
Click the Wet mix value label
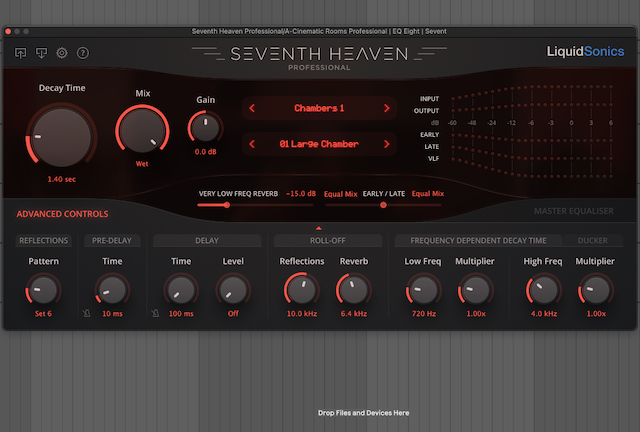[x=142, y=164]
